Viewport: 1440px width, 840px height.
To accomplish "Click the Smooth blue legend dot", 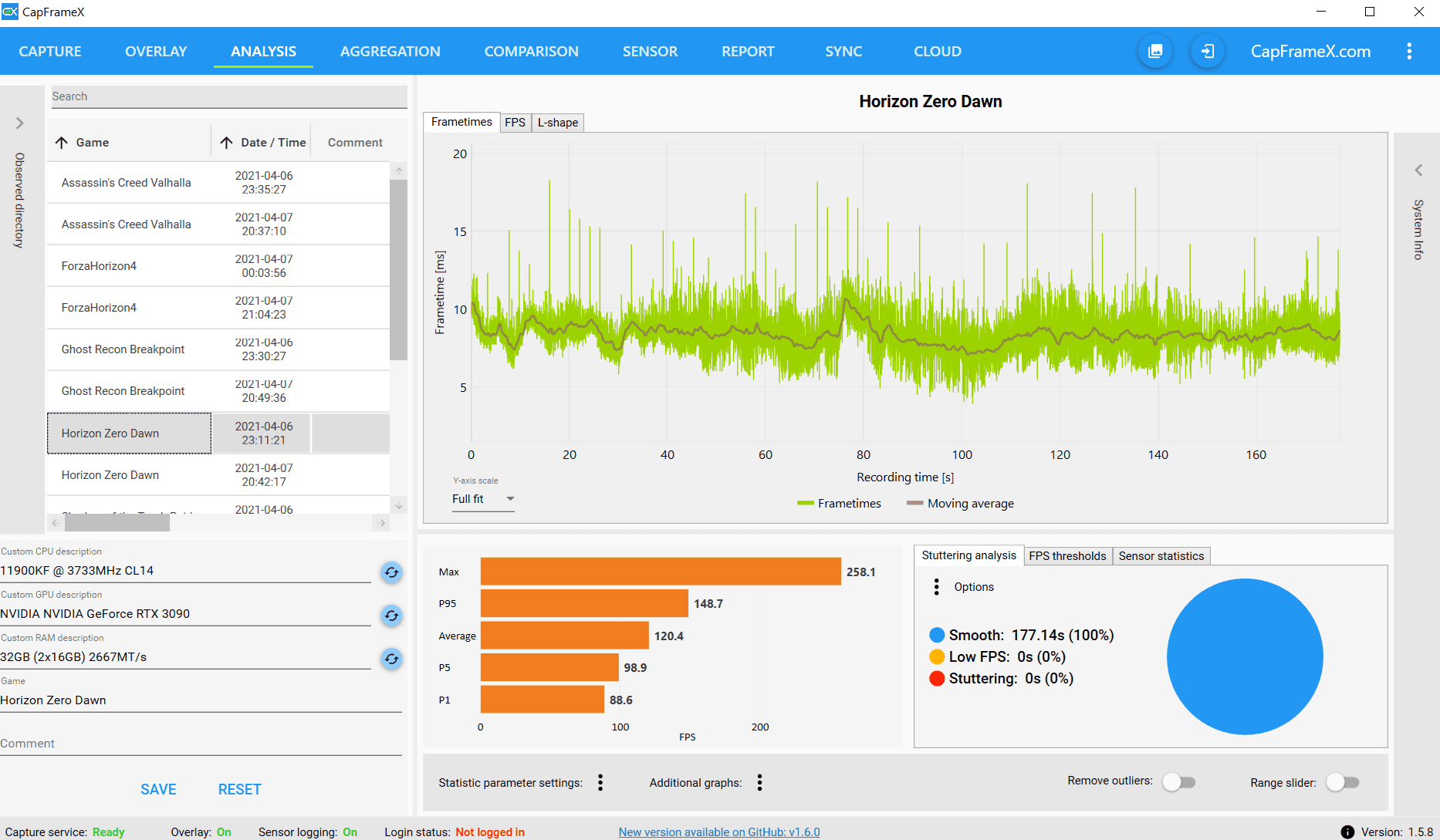I will point(937,635).
